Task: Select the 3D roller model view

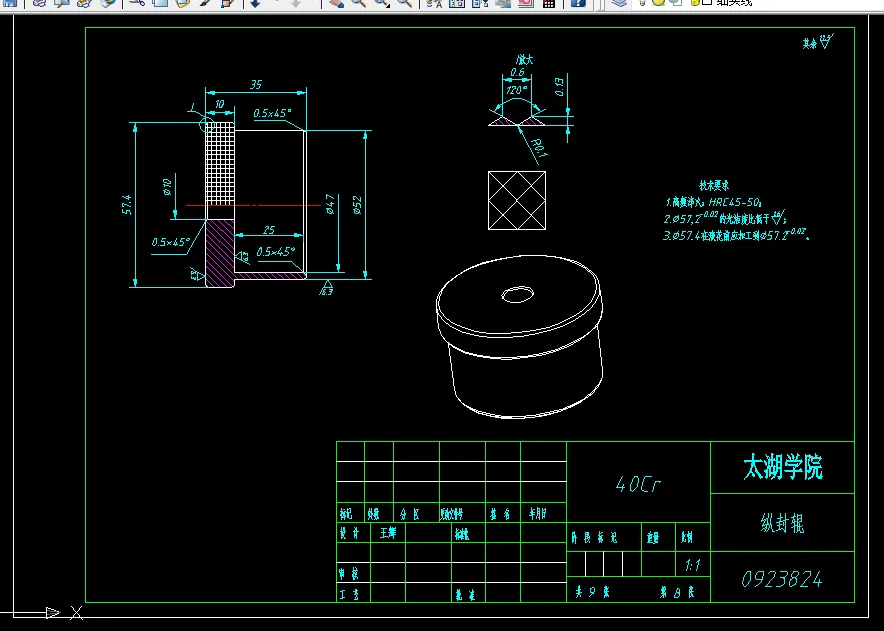Action: [520, 337]
